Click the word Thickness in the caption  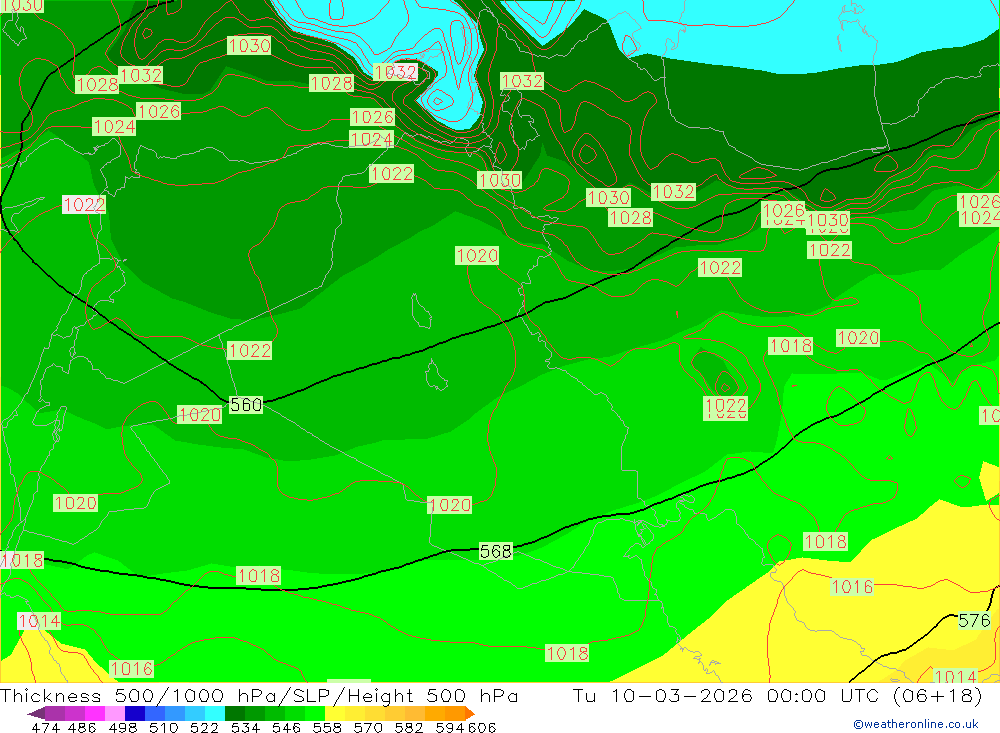50,695
